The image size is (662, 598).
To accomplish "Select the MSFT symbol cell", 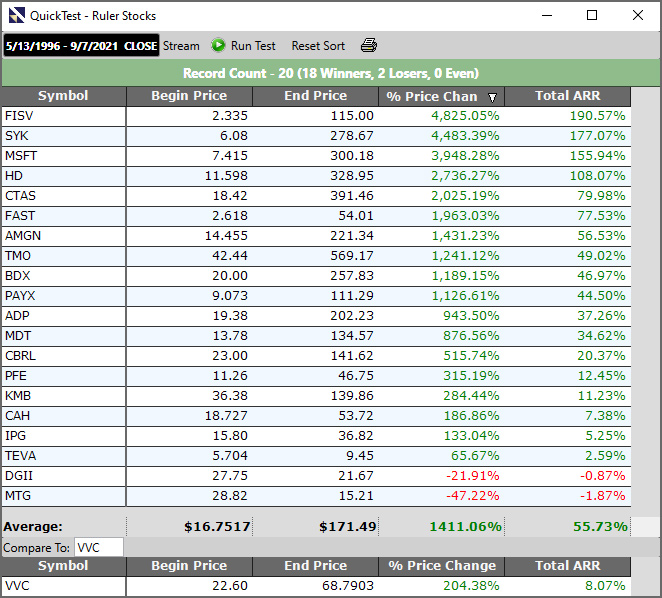I will (63, 156).
